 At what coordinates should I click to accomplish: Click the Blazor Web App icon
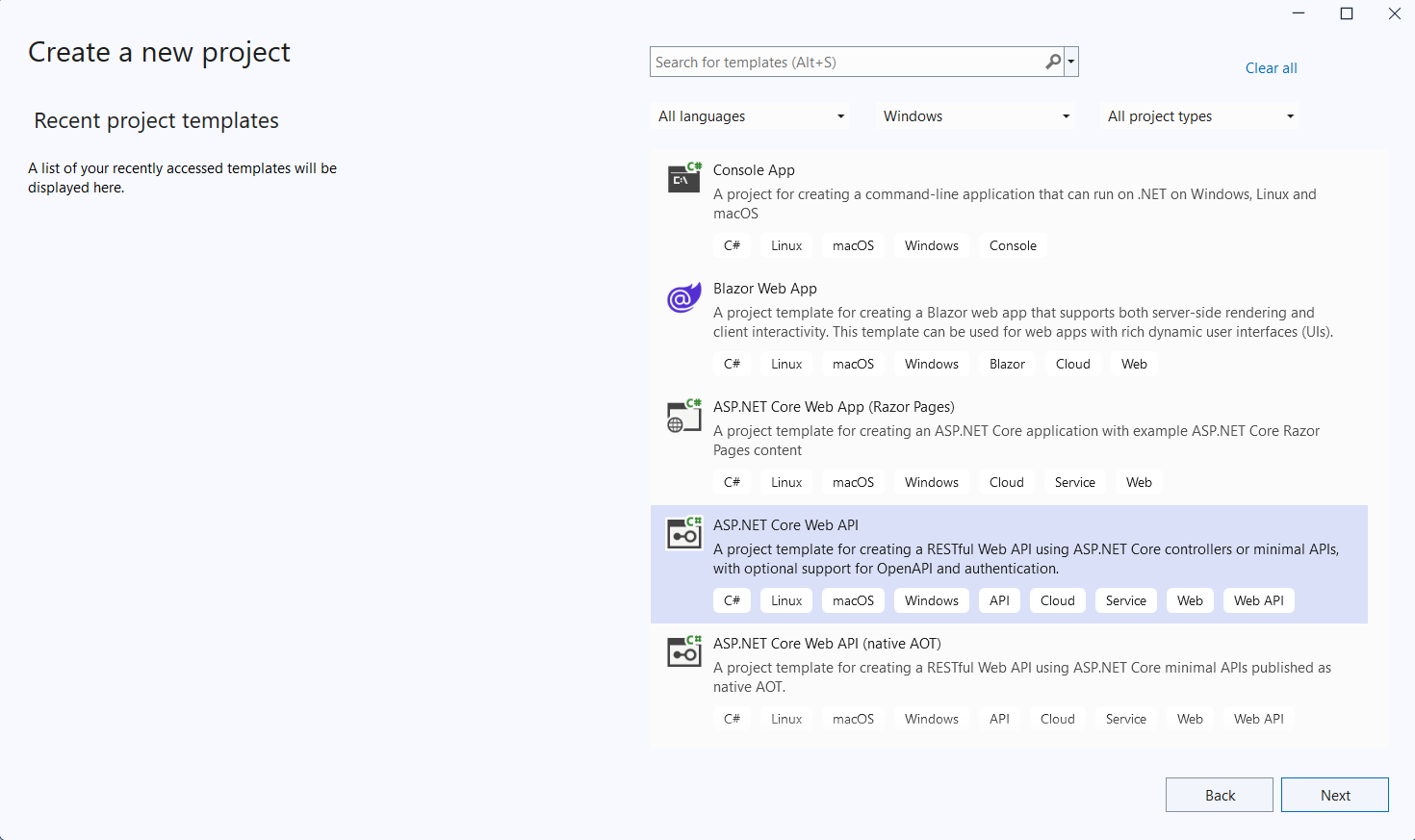click(684, 297)
